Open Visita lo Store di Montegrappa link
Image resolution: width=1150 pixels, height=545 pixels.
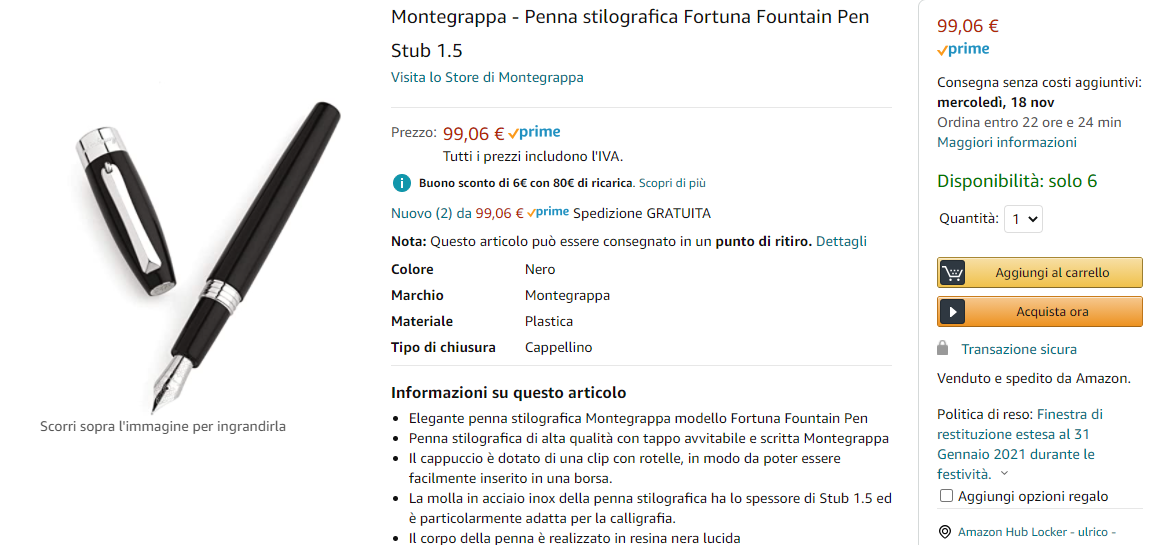tap(487, 77)
